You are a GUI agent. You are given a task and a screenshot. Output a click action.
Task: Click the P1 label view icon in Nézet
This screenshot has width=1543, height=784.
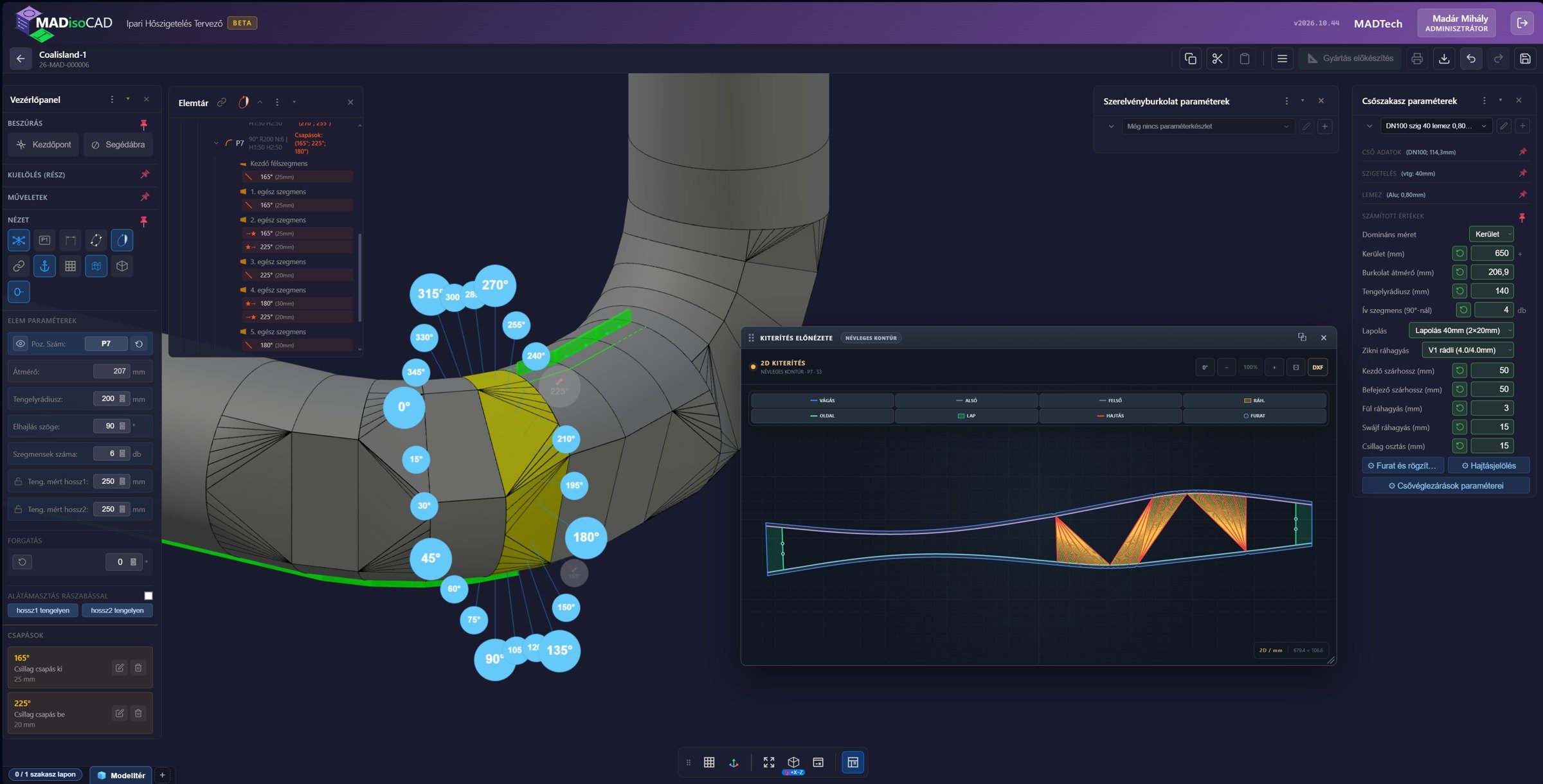(44, 240)
